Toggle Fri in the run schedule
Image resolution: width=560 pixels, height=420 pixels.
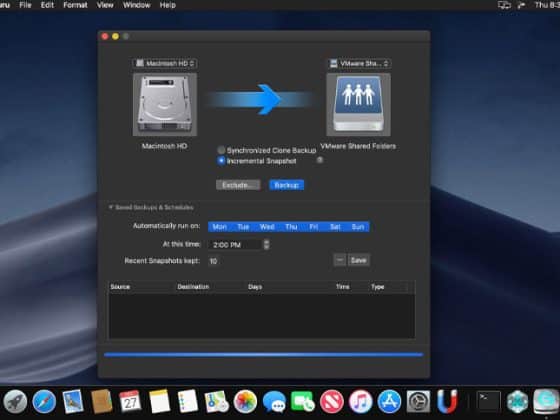314,227
